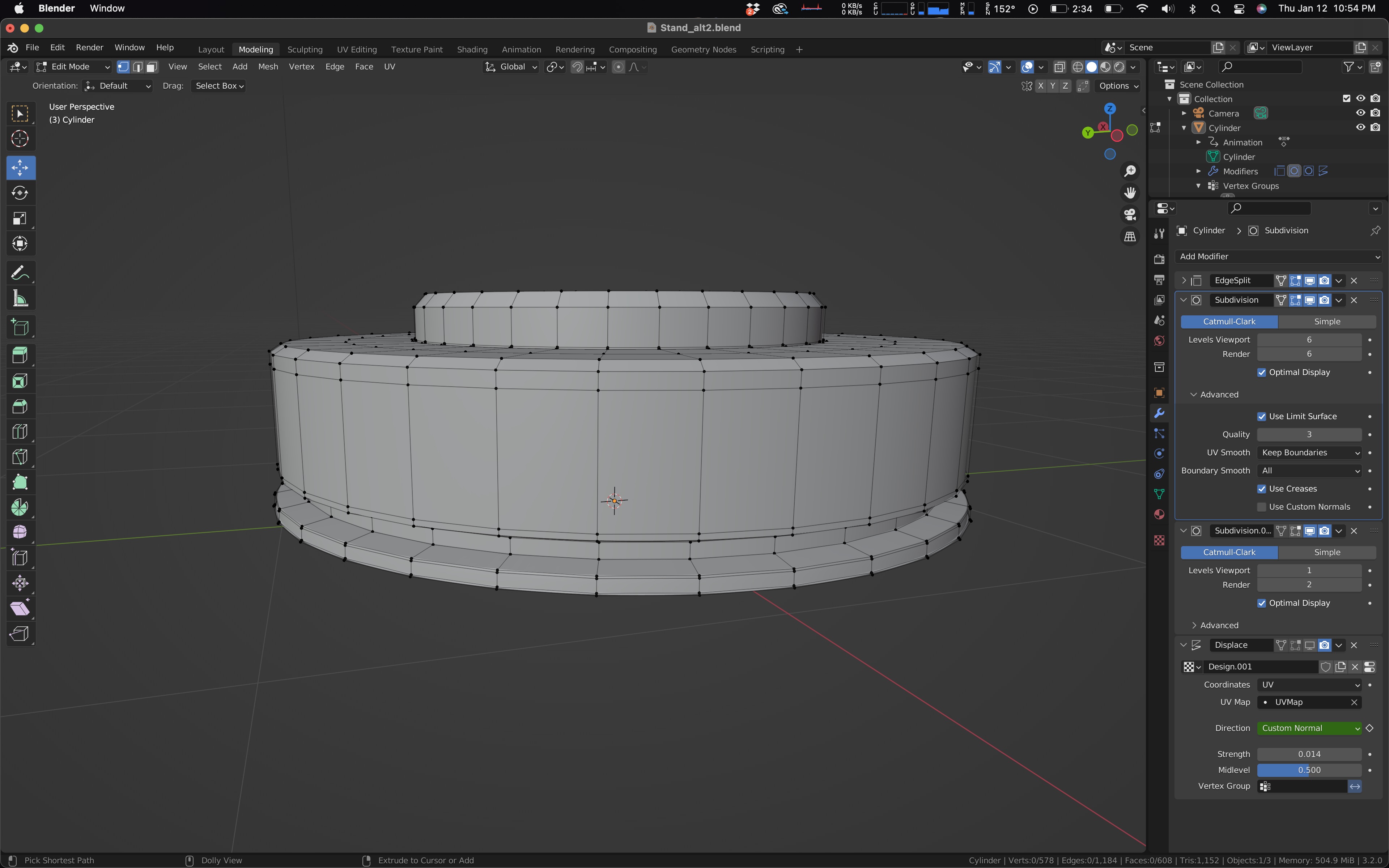Enable Use Custom Normals
The width and height of the screenshot is (1389, 868).
(x=1262, y=507)
